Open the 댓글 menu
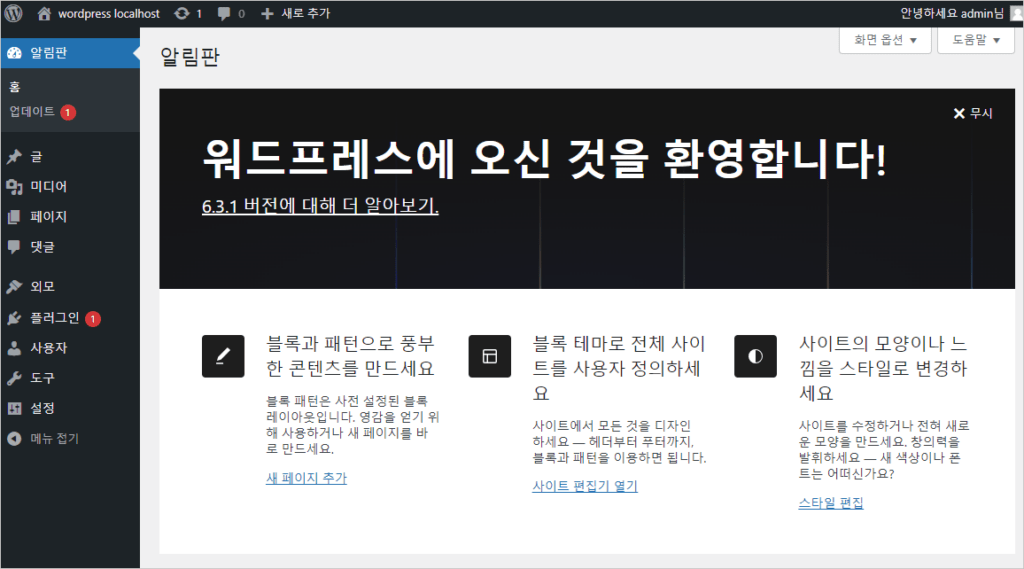 70,247
